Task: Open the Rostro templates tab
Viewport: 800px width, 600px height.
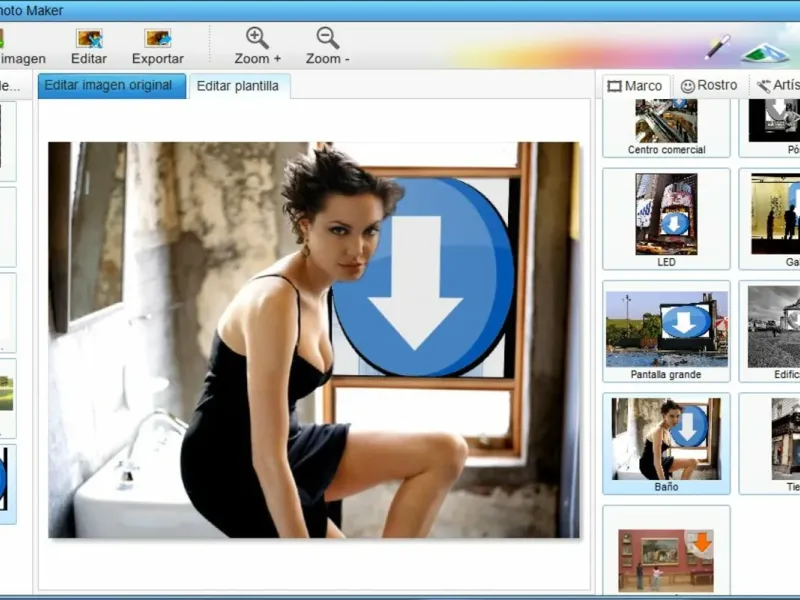Action: tap(710, 86)
